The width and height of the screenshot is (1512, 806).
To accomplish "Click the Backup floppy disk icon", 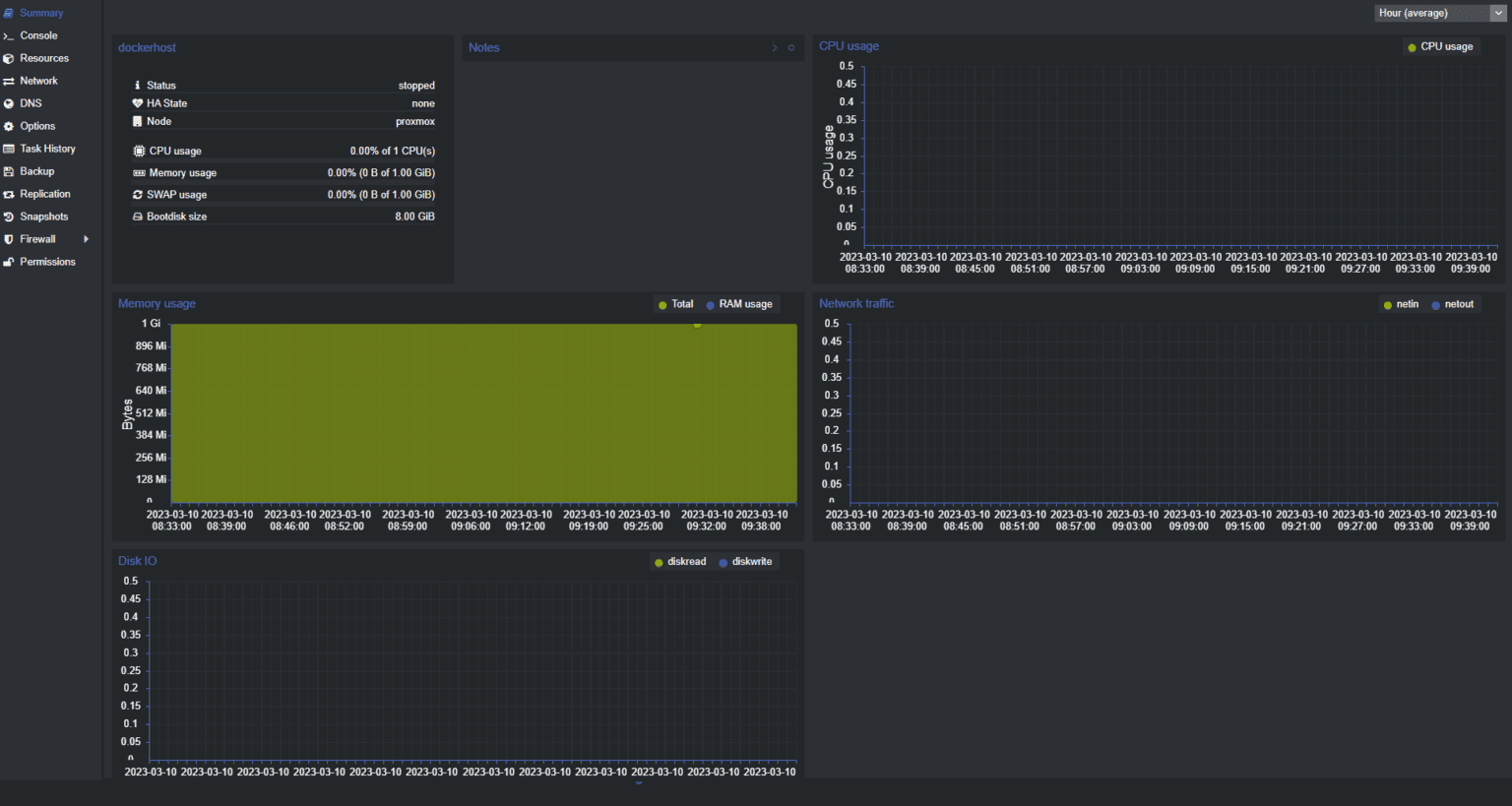I will coord(9,172).
